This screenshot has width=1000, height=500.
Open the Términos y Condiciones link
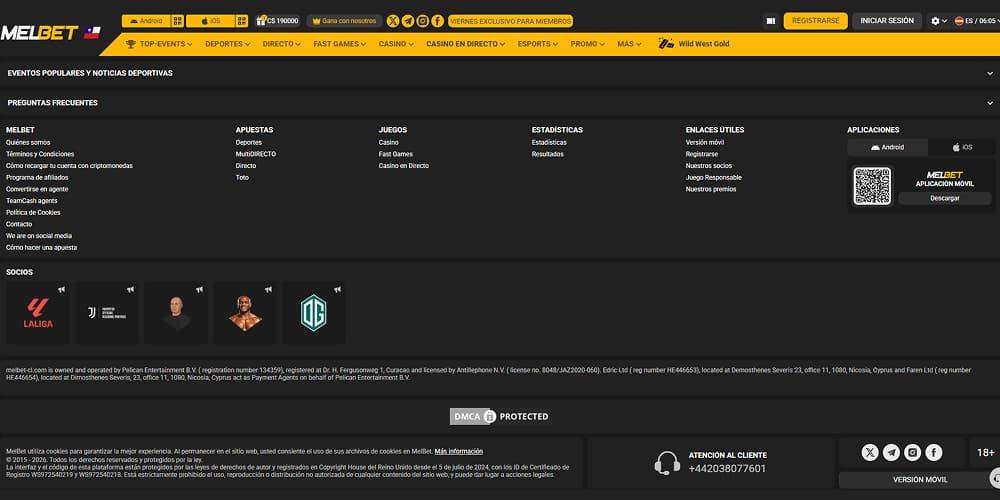(40, 154)
